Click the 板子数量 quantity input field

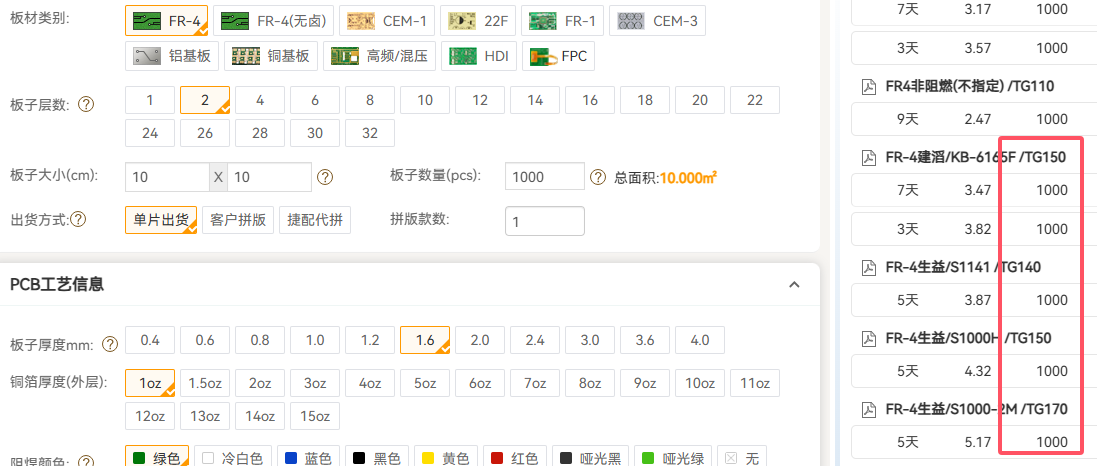[544, 176]
